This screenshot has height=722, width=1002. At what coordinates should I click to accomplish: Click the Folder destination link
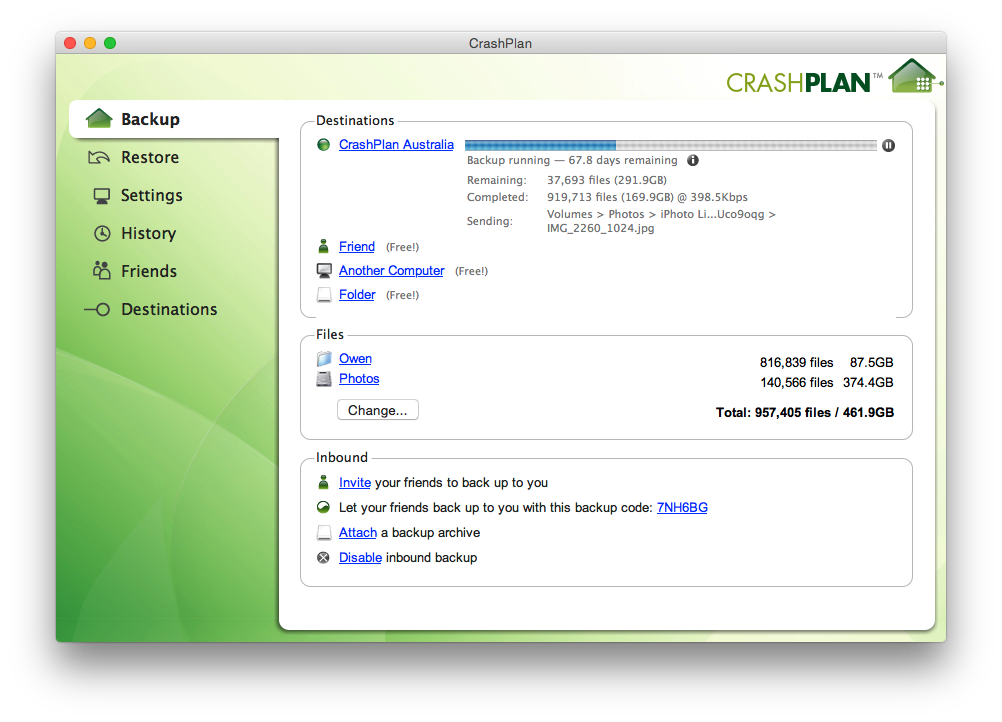[357, 295]
